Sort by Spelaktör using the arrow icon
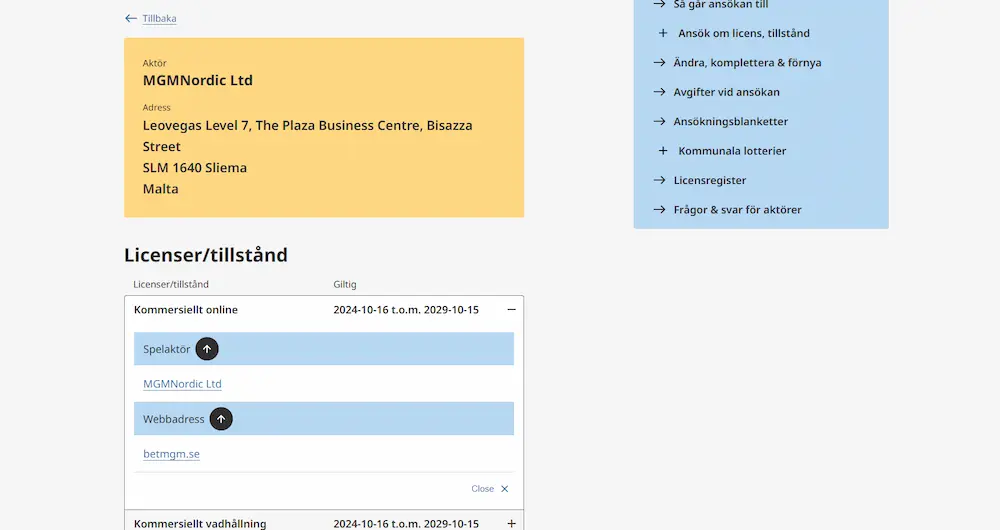Image resolution: width=1000 pixels, height=530 pixels. (207, 349)
